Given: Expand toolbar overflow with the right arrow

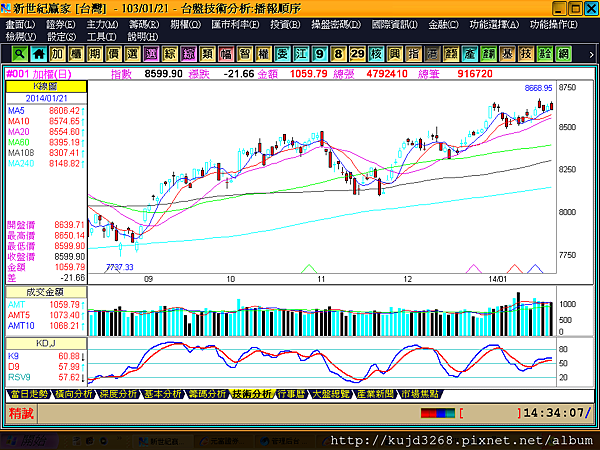Looking at the screenshot, I should [591, 54].
